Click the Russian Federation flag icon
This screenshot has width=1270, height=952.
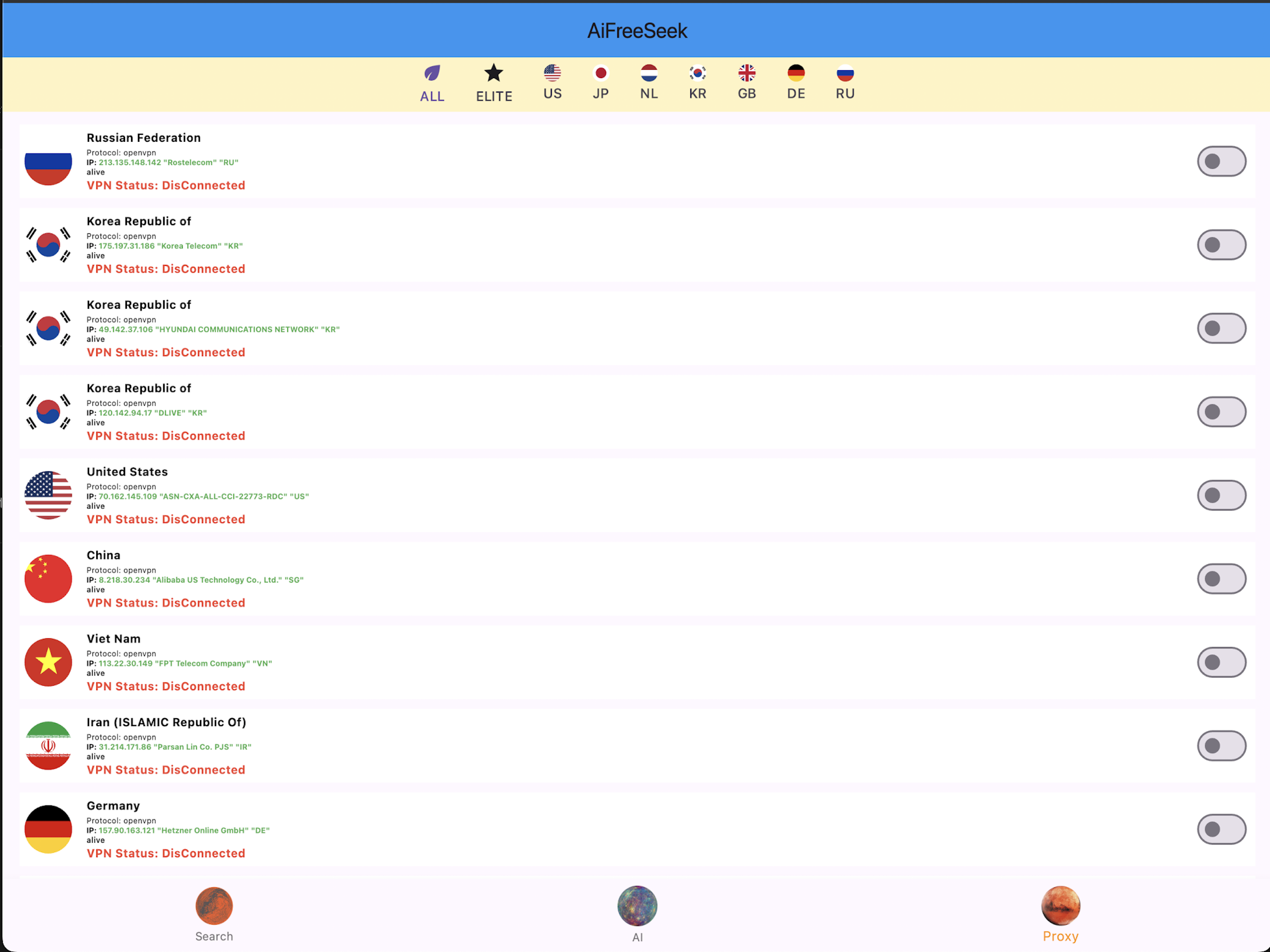pyautogui.click(x=48, y=161)
